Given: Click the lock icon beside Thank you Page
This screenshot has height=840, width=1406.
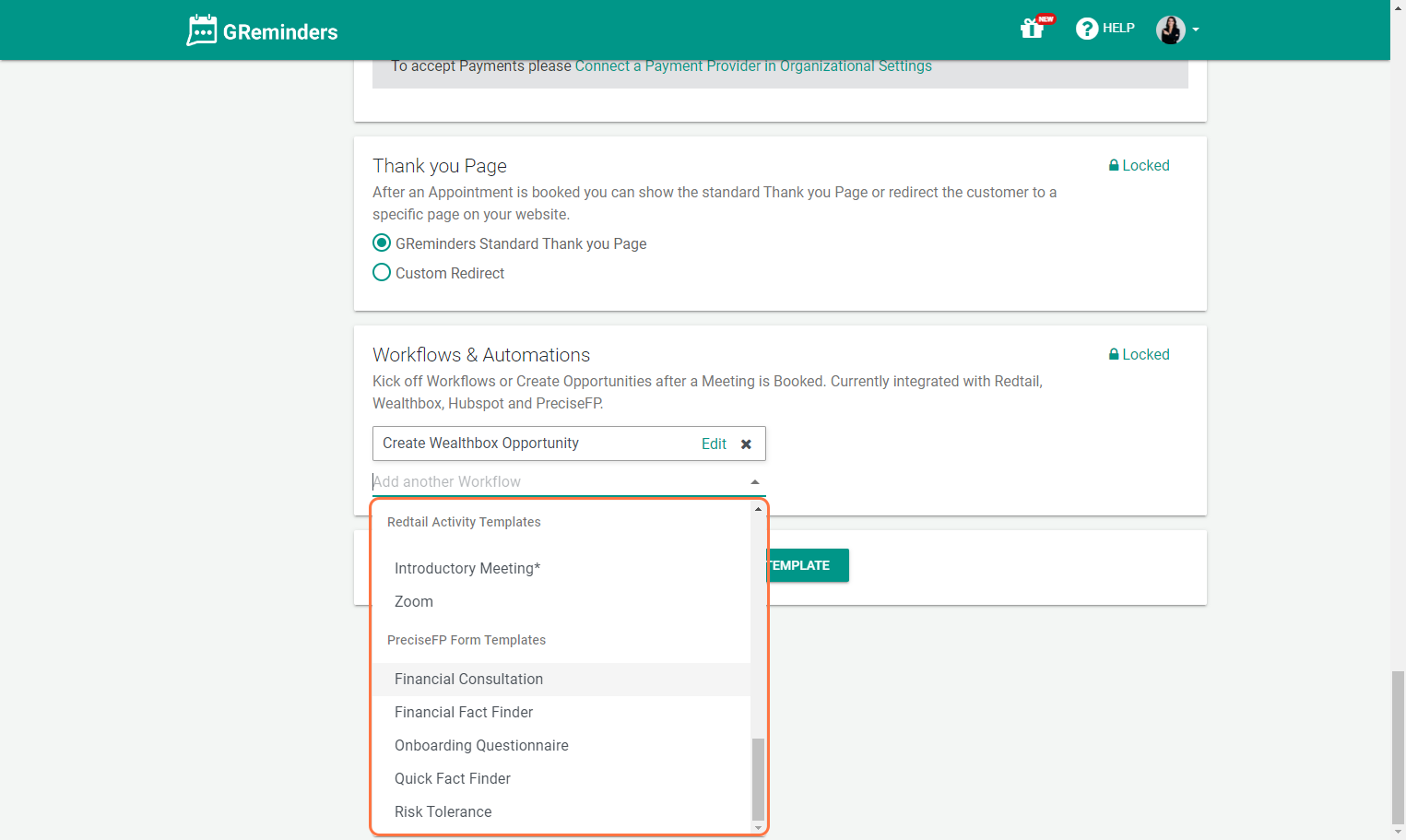Looking at the screenshot, I should (1114, 164).
